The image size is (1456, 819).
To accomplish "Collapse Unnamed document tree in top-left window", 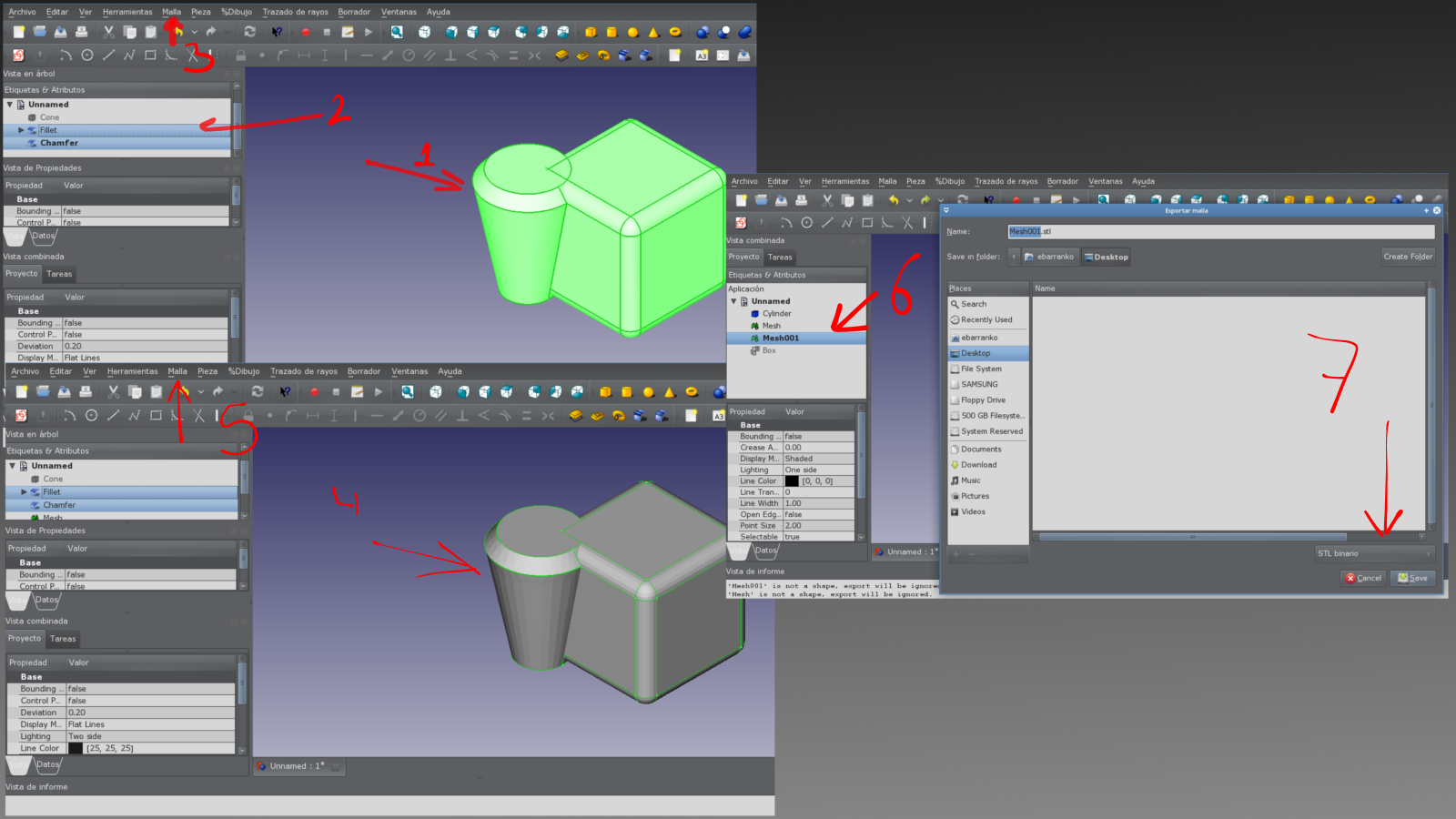I will point(10,105).
